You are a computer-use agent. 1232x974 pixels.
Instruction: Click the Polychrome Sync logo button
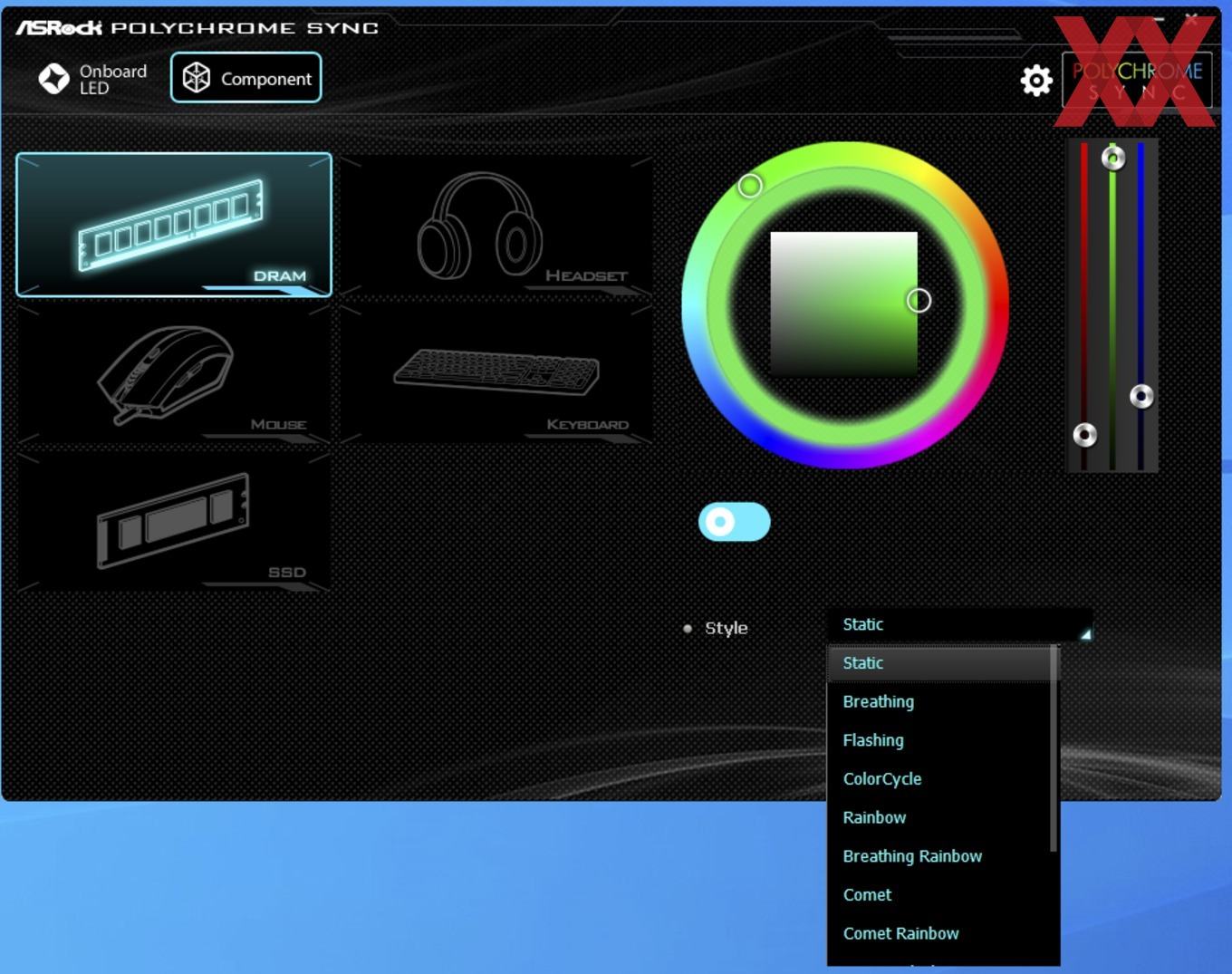pos(1138,80)
